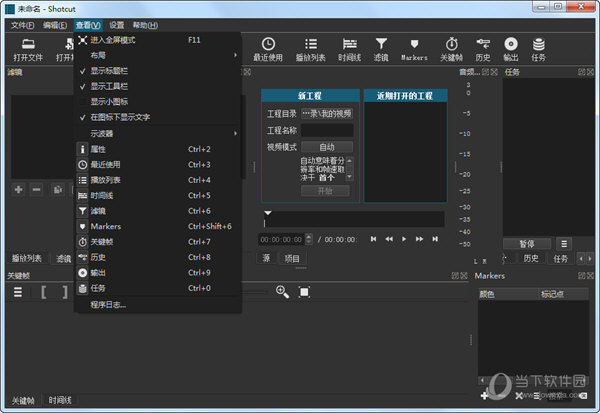Expand the 布局 submenu
This screenshot has width=600, height=413.
(157, 56)
